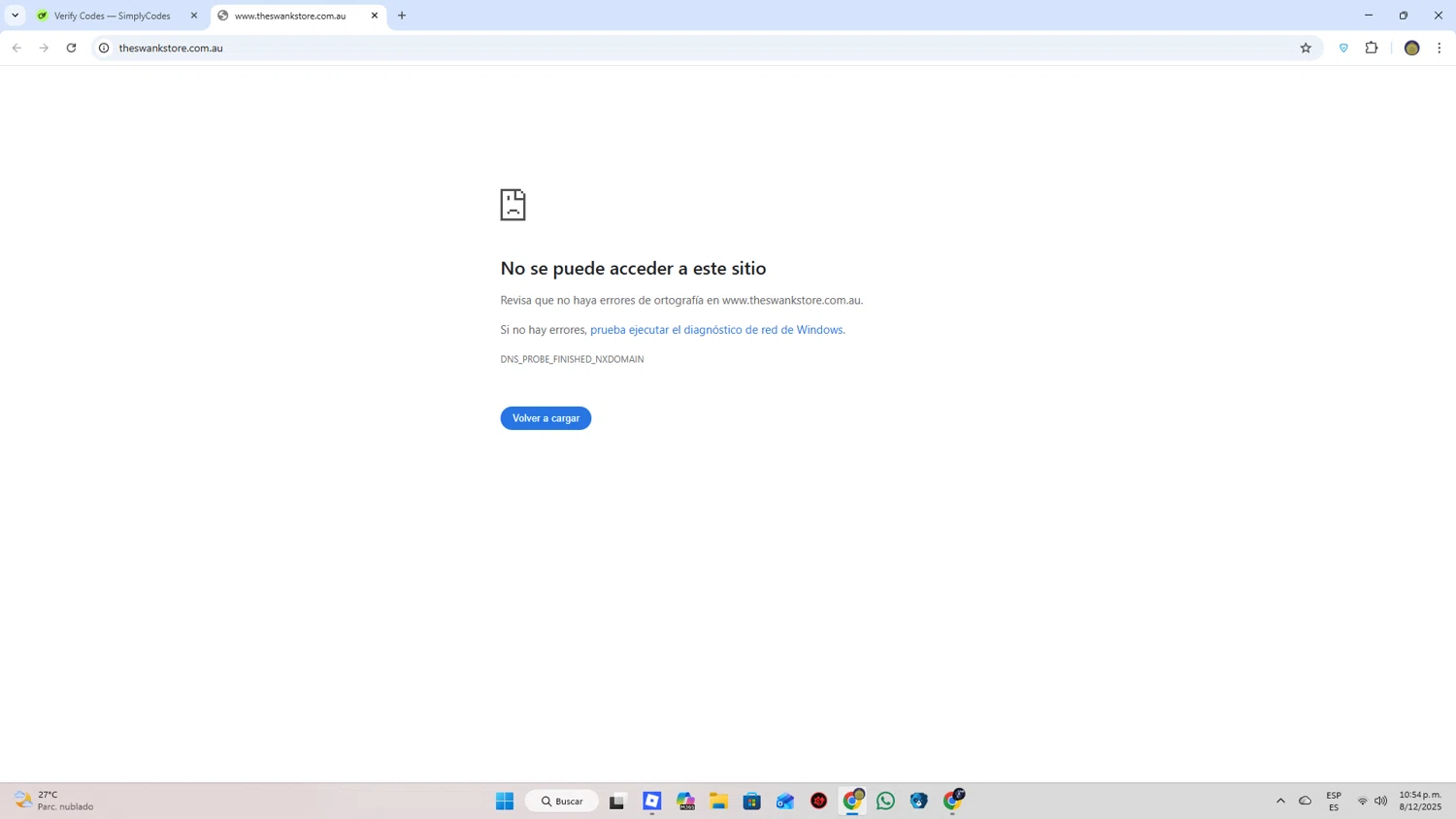
Task: Open a new browser tab
Action: [402, 16]
